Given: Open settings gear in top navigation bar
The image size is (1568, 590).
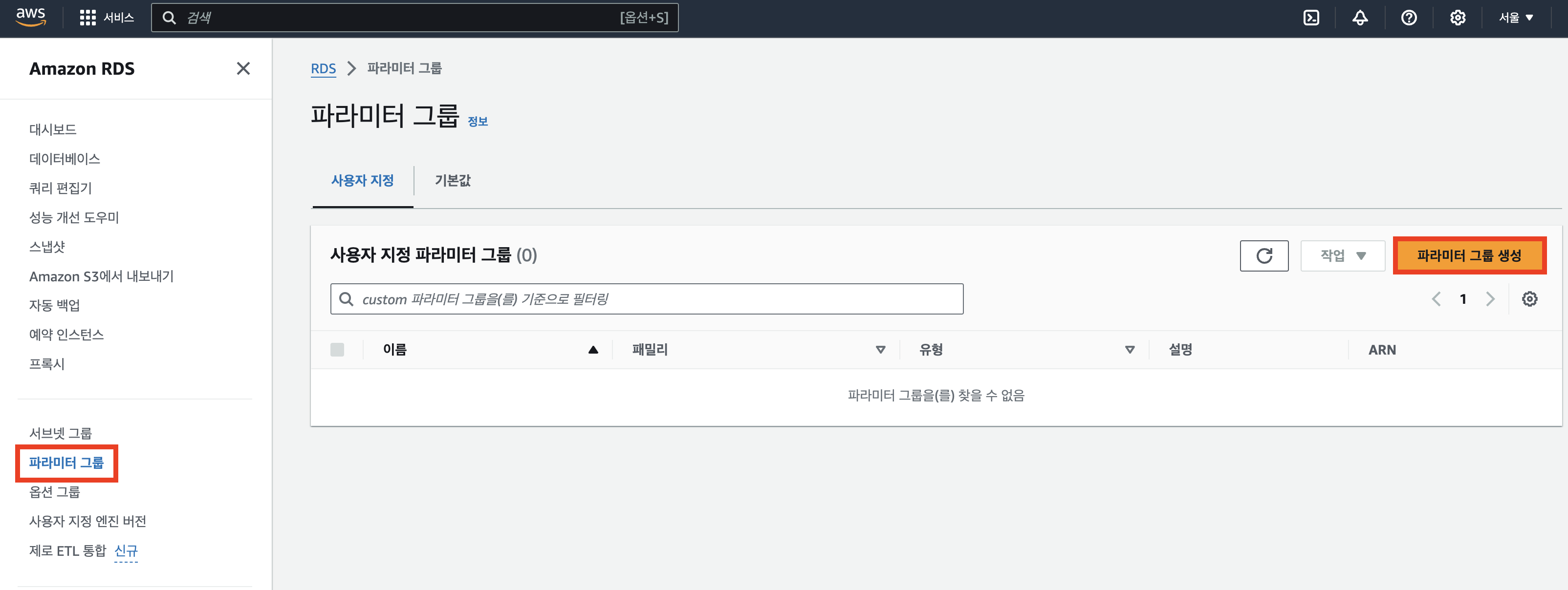Looking at the screenshot, I should (1457, 18).
